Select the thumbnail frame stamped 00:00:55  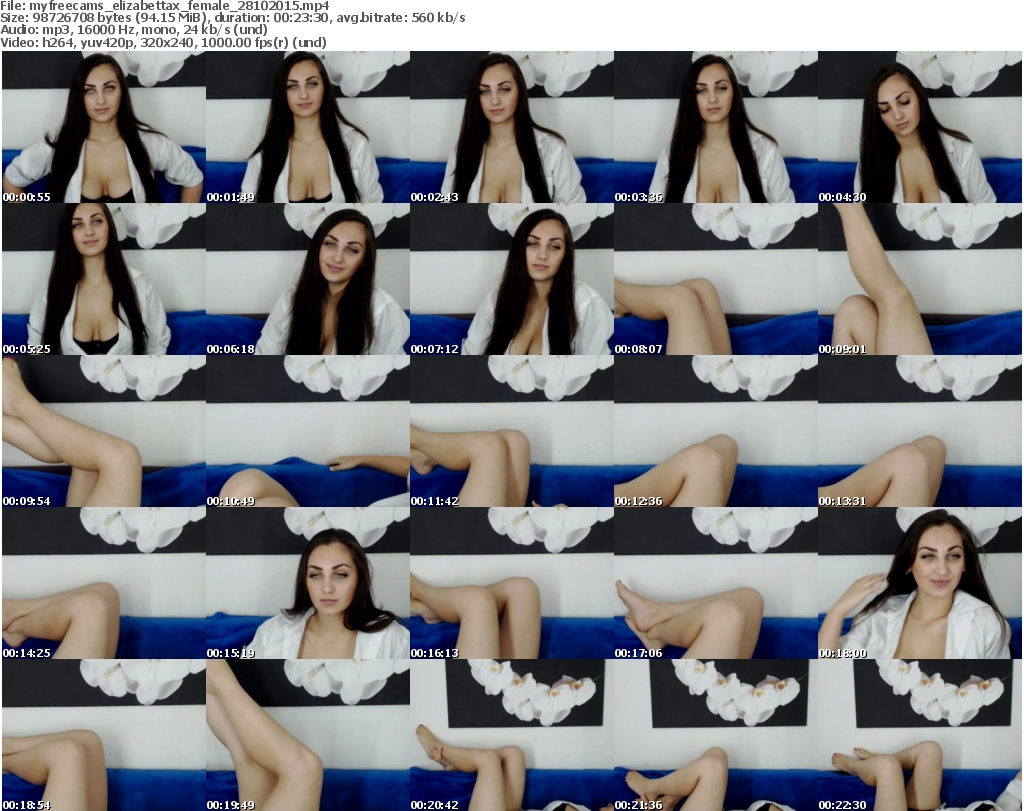coord(104,127)
